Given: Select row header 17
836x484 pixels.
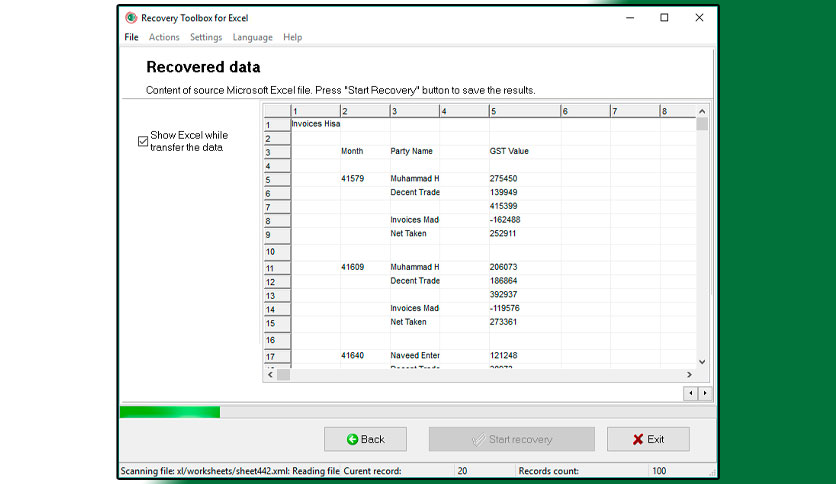Looking at the screenshot, I should 277,356.
